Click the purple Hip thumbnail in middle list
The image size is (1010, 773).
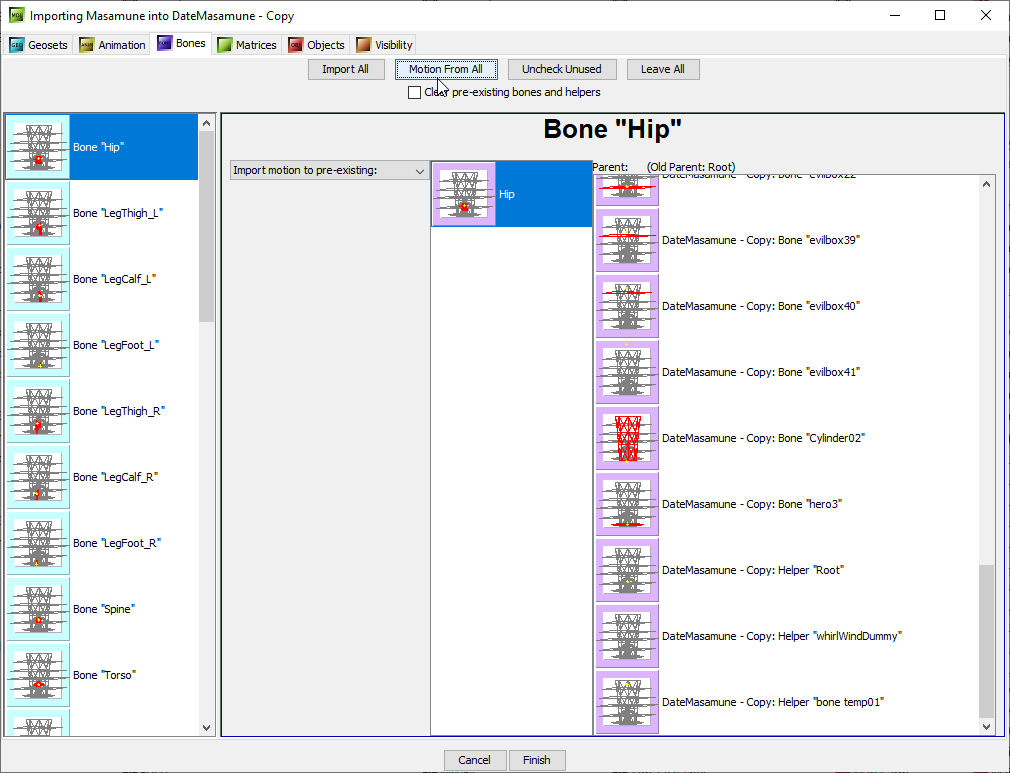coord(464,194)
